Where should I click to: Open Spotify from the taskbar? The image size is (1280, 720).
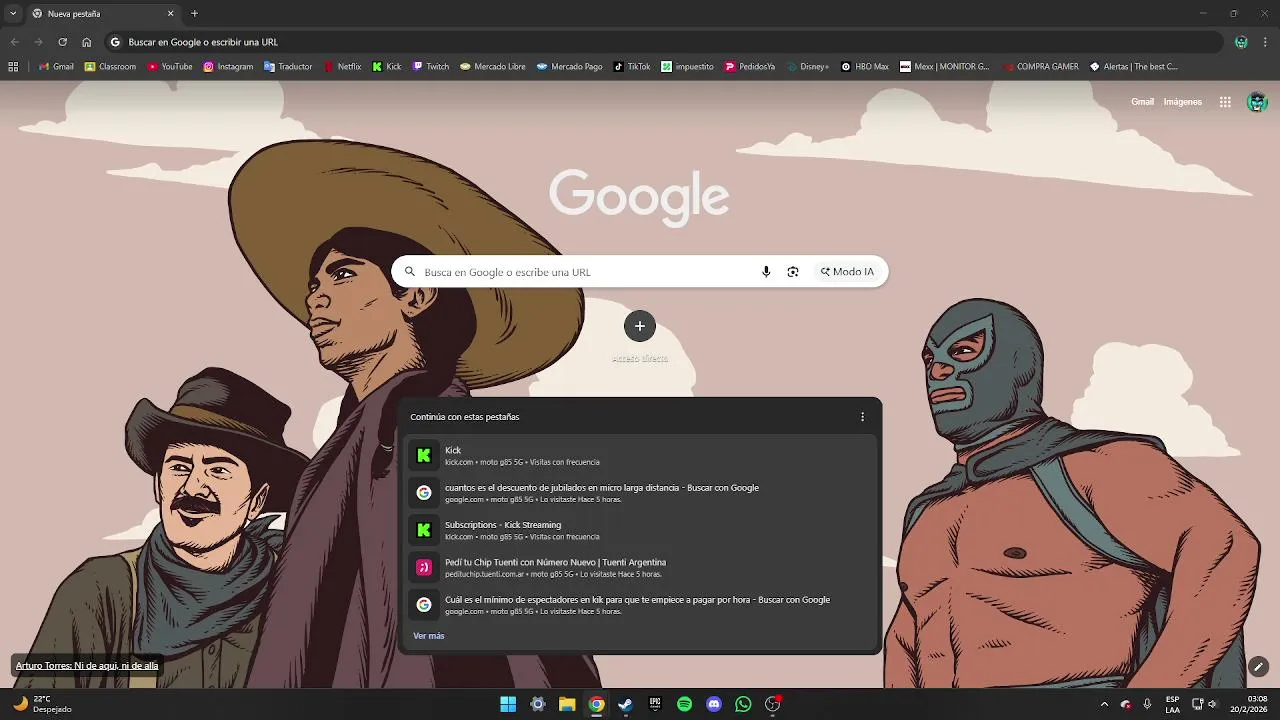click(684, 704)
